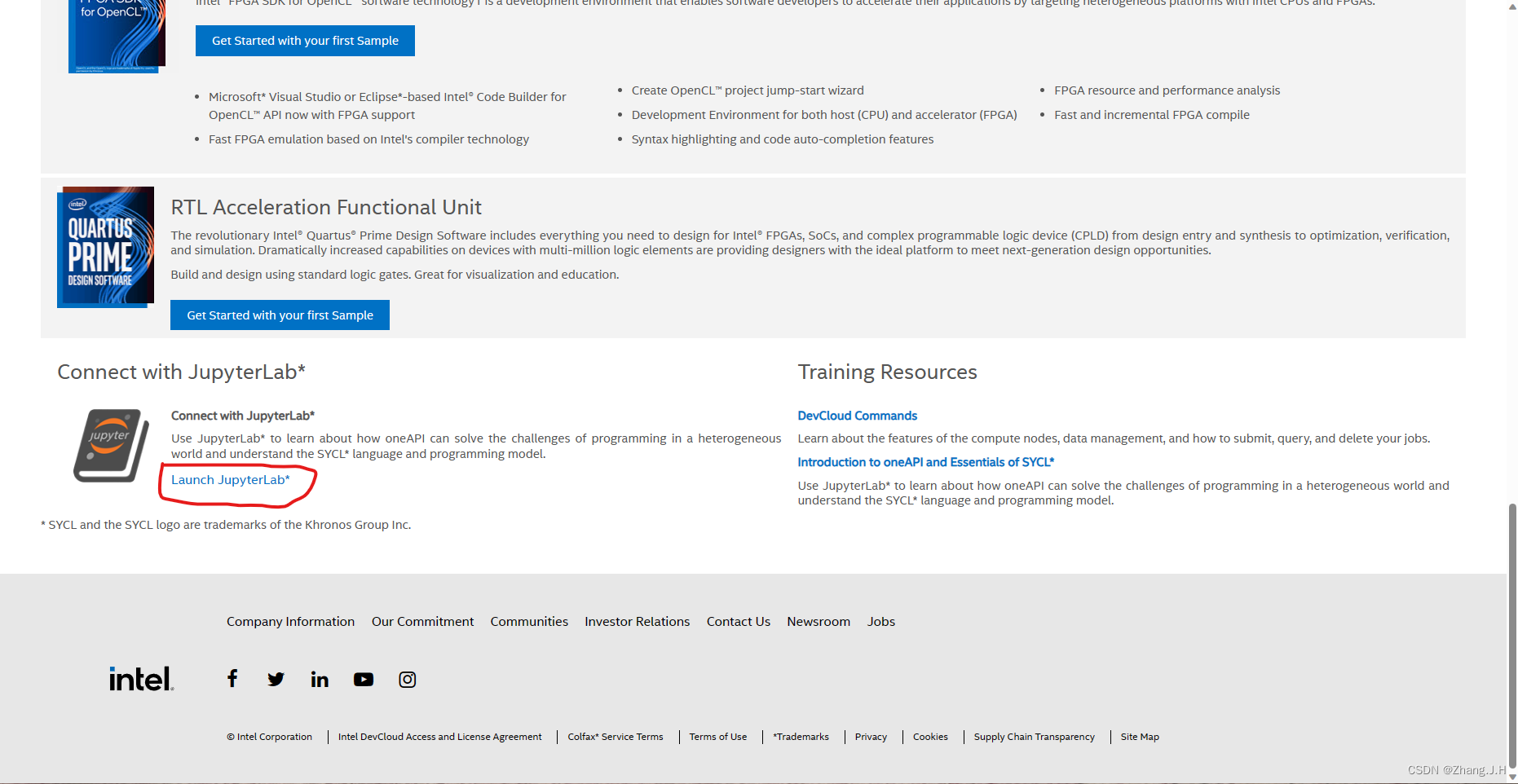Viewport: 1518px width, 784px height.
Task: Click Get Started in the RTL Acceleration section
Action: [280, 315]
